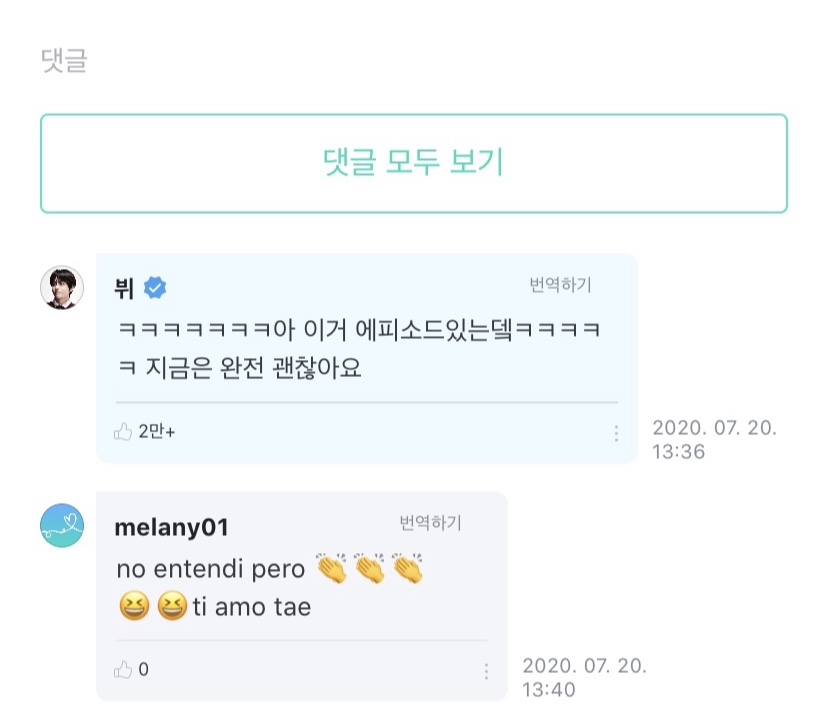Expand the full comment list
Screen dimensions: 828x723
click(x=414, y=163)
